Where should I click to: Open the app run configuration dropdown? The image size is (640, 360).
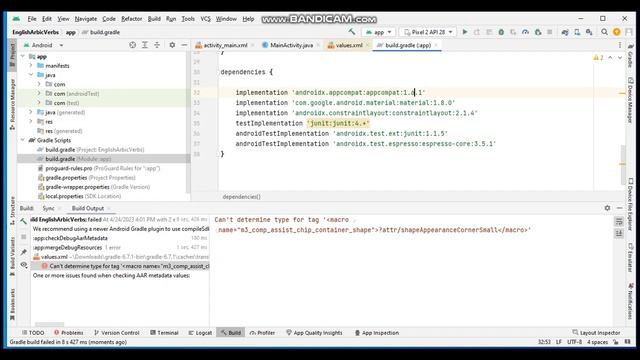pos(378,32)
